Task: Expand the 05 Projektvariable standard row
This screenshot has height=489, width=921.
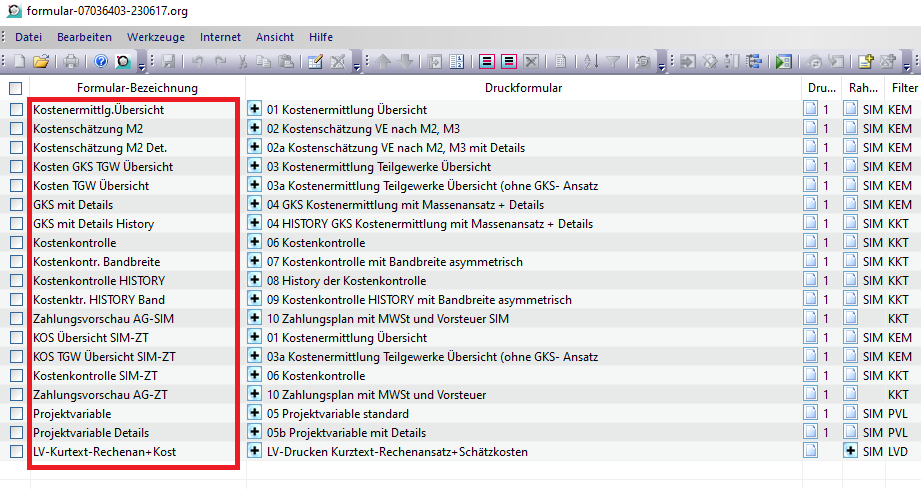Action: pos(254,414)
